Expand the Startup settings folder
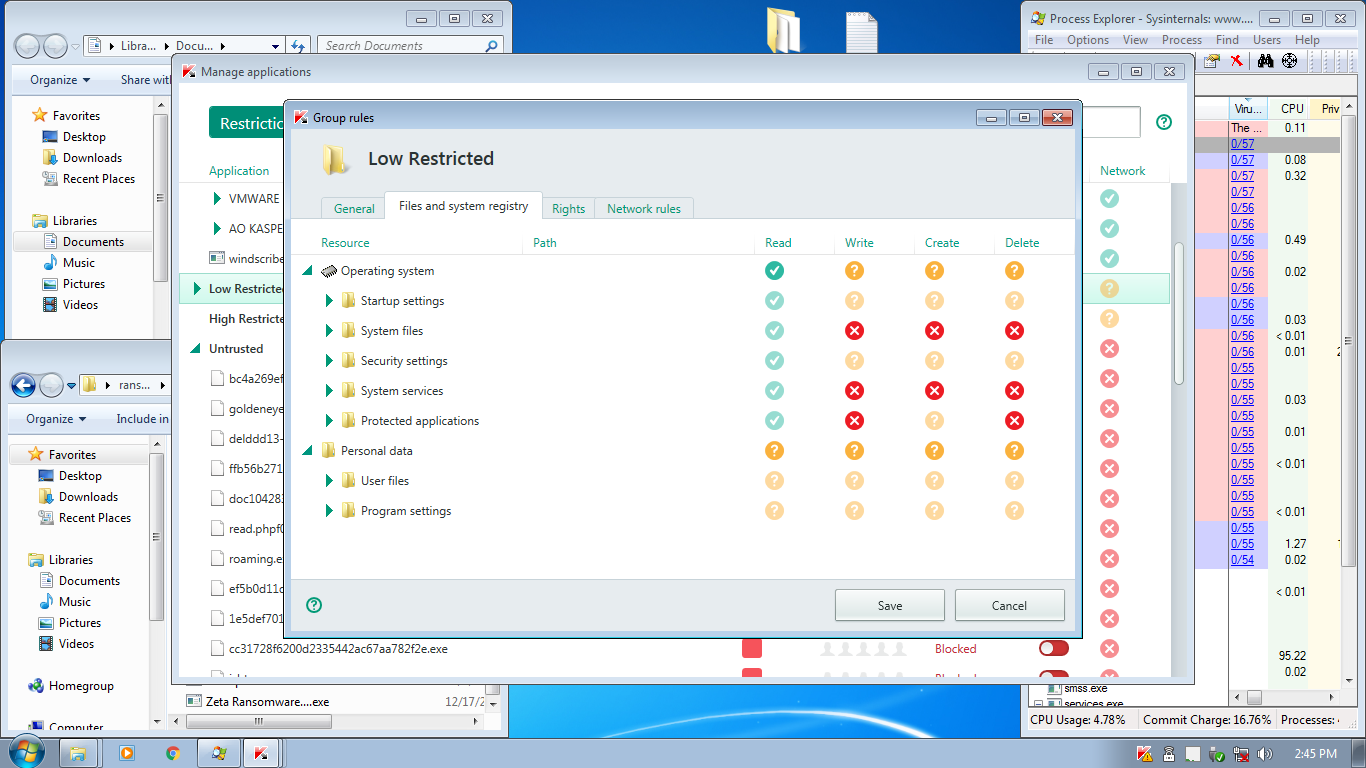Image resolution: width=1366 pixels, height=768 pixels. tap(329, 301)
